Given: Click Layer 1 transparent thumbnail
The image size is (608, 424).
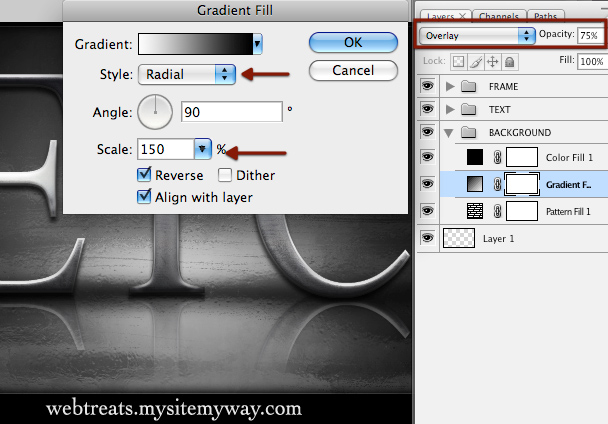Looking at the screenshot, I should point(459,238).
